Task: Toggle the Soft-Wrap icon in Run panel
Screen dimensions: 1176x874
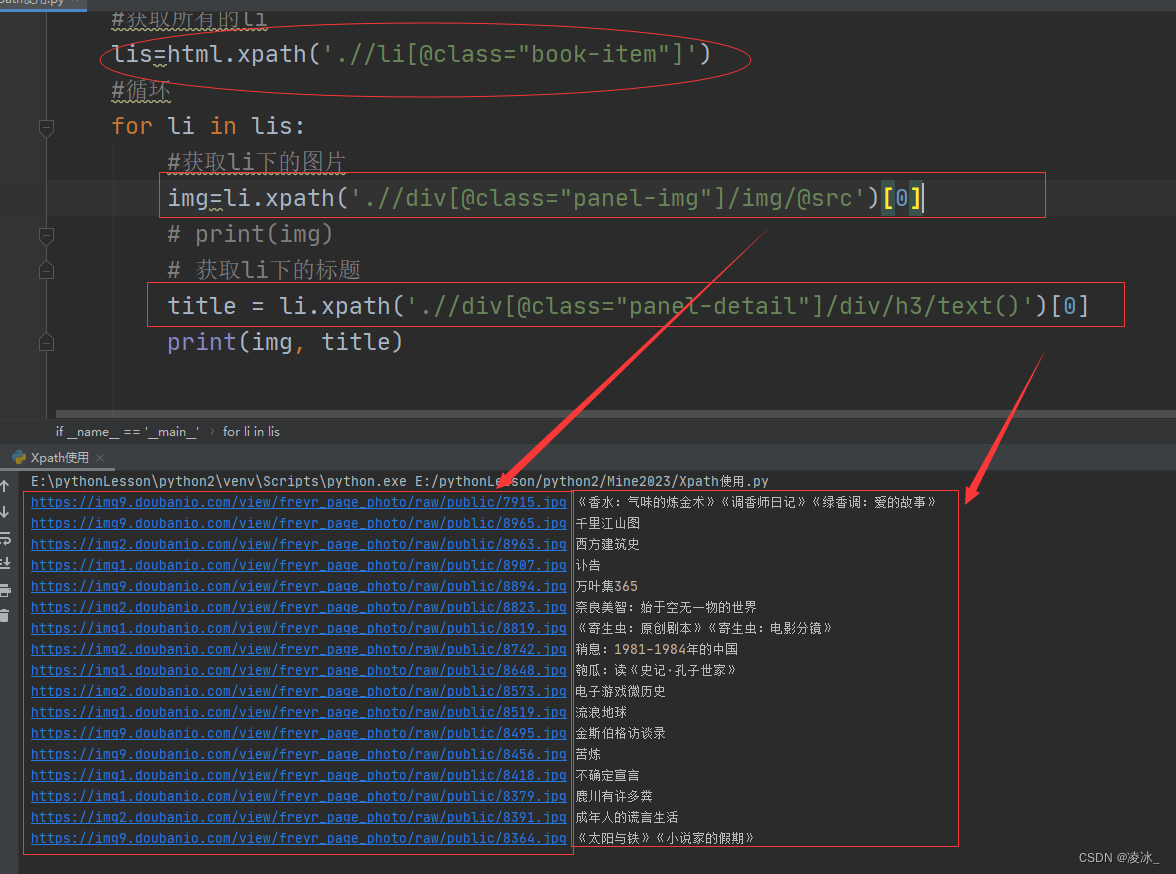Action: pyautogui.click(x=4, y=538)
